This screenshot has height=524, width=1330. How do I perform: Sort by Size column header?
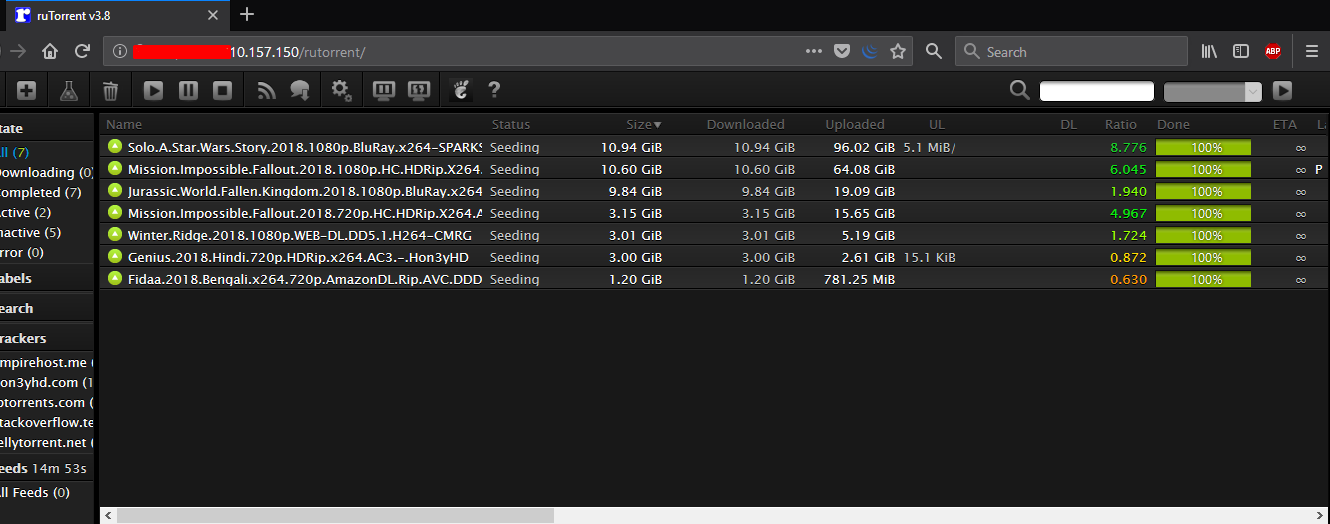[x=644, y=124]
